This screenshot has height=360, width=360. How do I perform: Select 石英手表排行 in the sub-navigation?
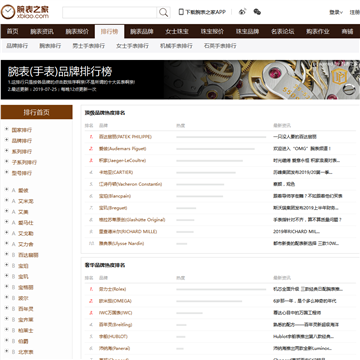pyautogui.click(x=220, y=46)
